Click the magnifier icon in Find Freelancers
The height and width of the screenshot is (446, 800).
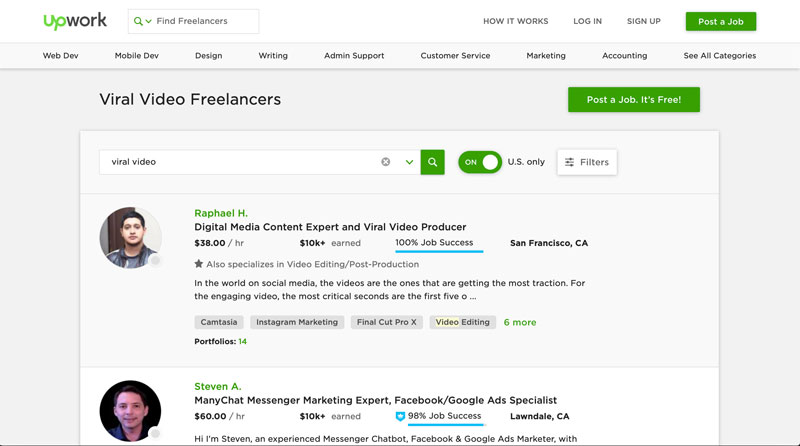click(138, 21)
